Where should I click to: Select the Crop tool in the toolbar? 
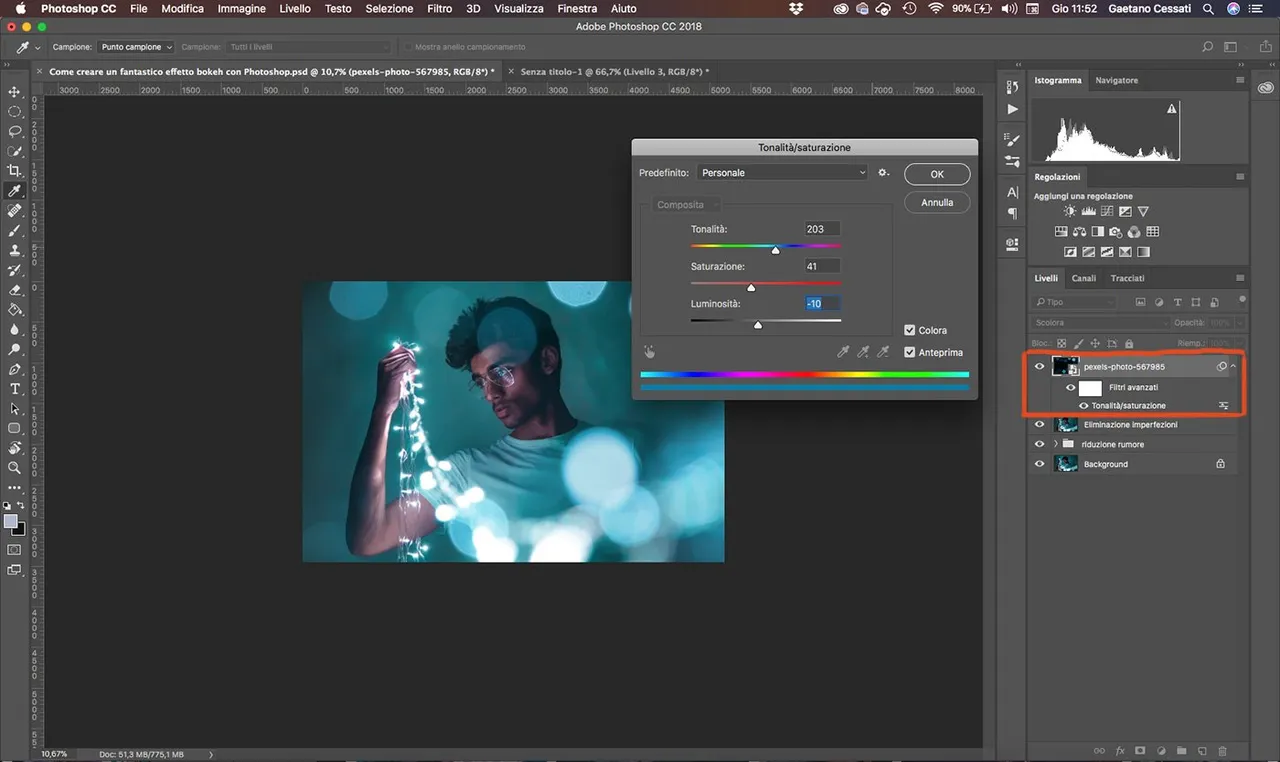point(15,171)
